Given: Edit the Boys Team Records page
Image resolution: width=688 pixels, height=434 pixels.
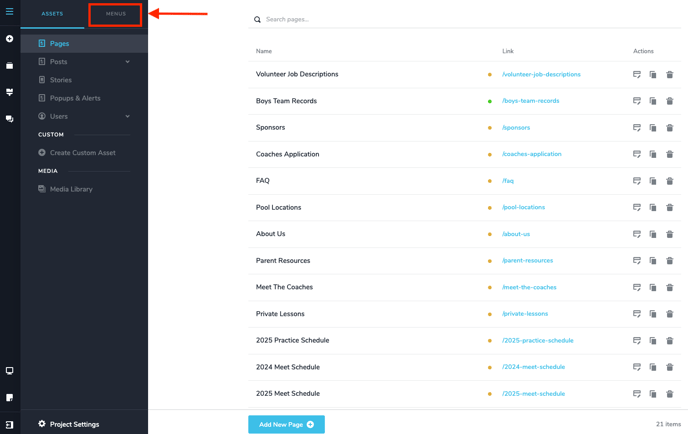Looking at the screenshot, I should click(637, 101).
